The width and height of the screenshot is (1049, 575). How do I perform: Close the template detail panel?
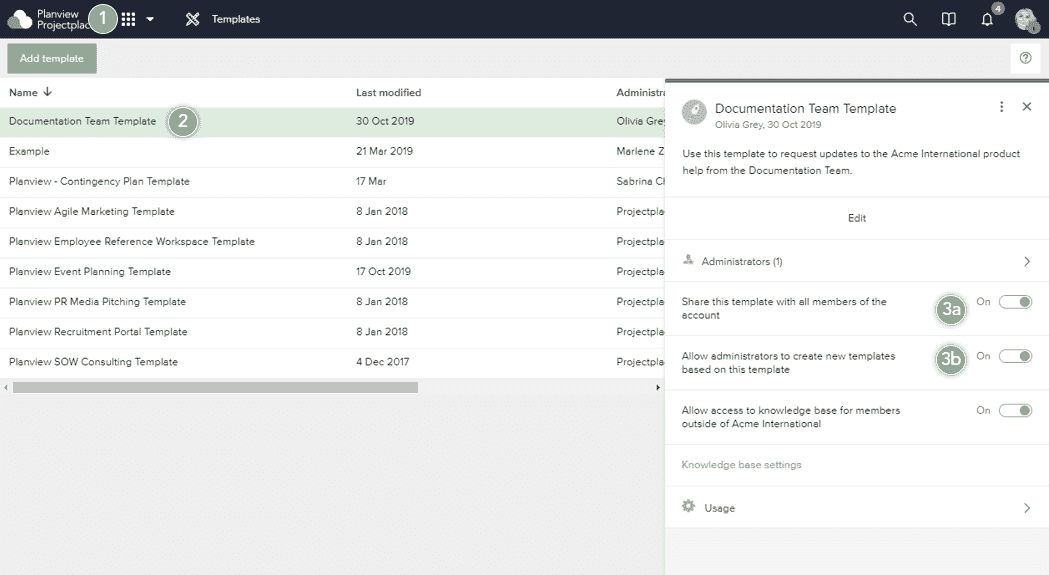point(1027,106)
